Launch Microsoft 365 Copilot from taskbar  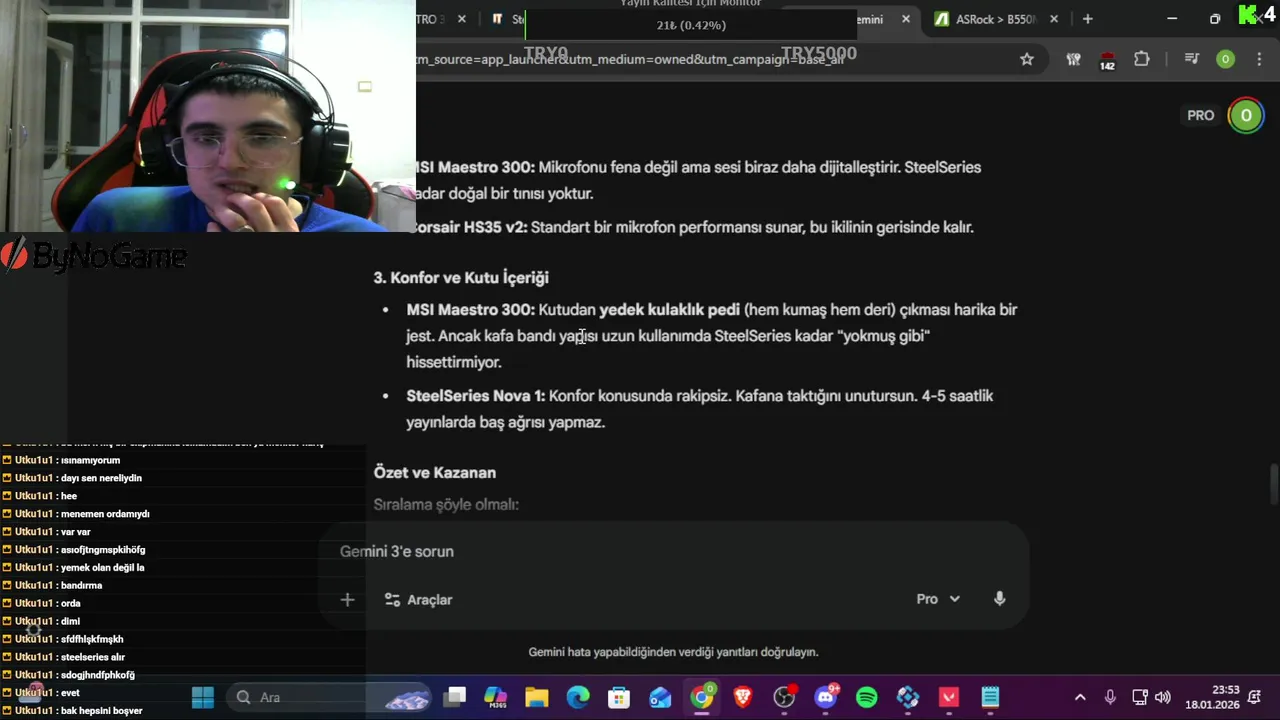[x=496, y=697]
